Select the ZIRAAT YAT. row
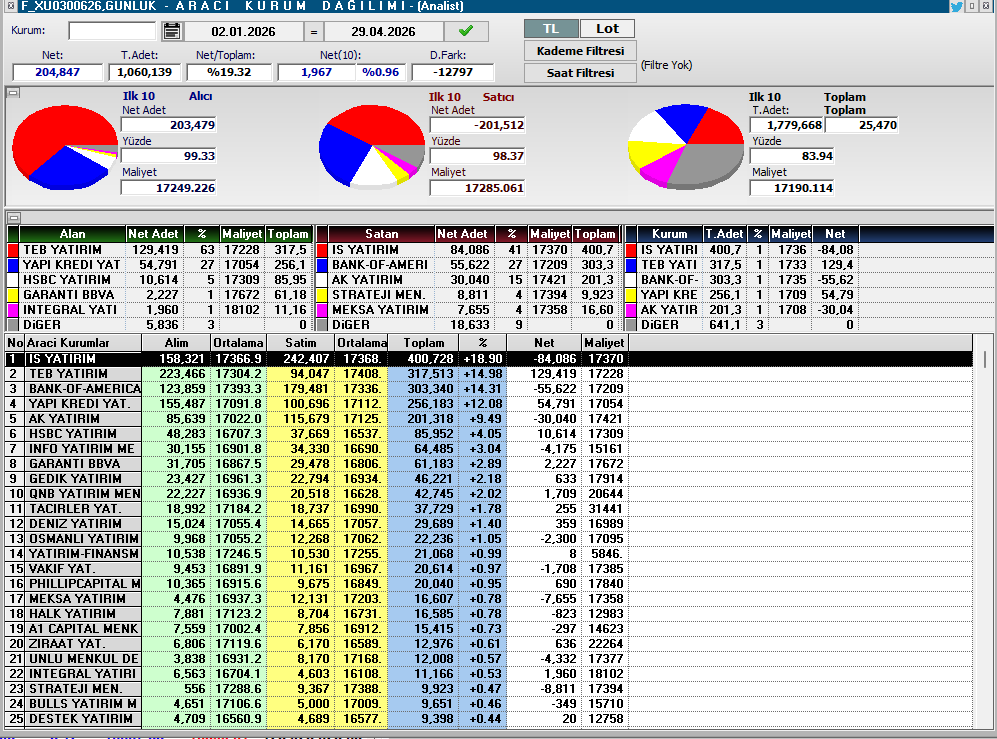The height and width of the screenshot is (739, 997). pyautogui.click(x=488, y=644)
